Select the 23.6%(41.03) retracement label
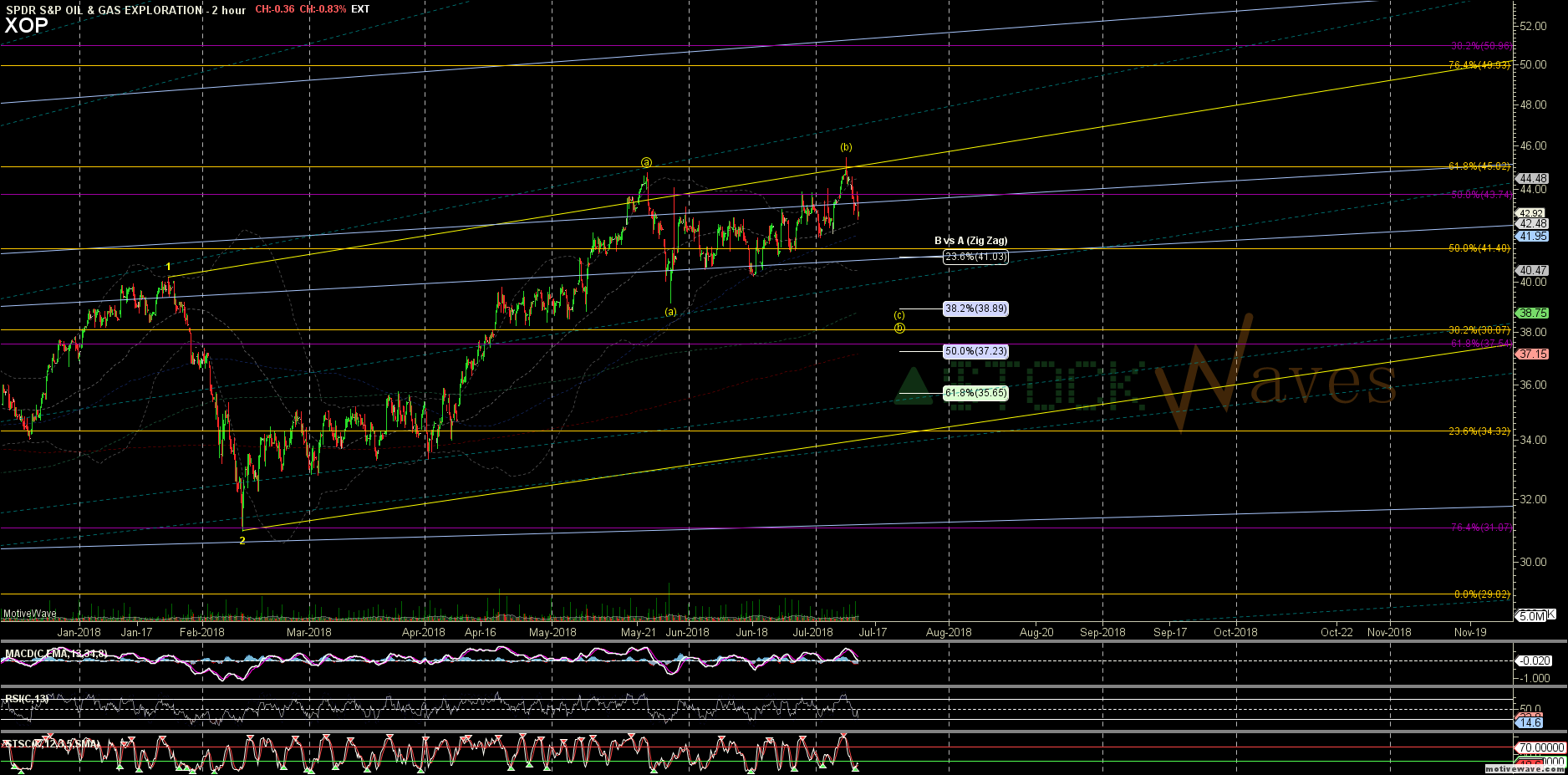This screenshot has width=1568, height=775. 975,257
